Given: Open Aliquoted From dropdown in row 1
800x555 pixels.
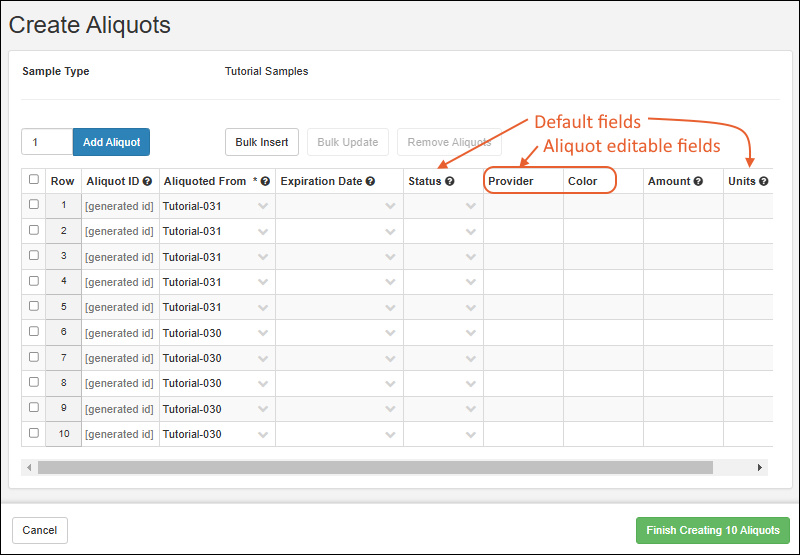Looking at the screenshot, I should (263, 206).
